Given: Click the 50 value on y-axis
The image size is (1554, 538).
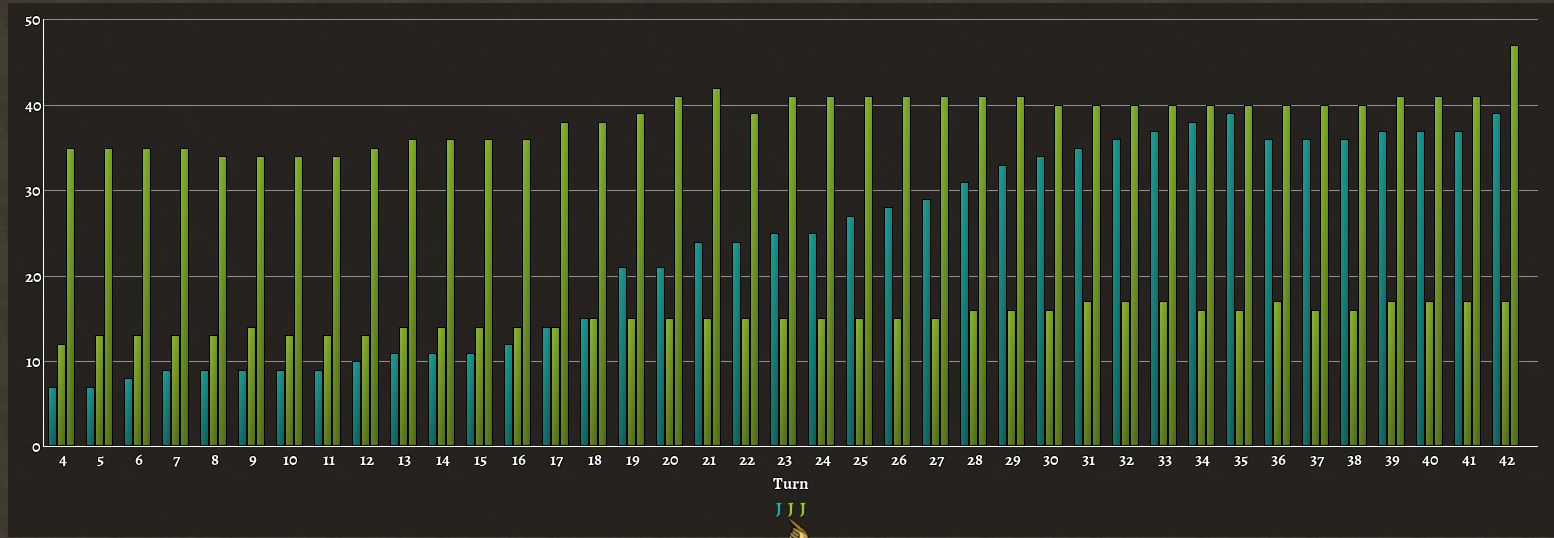Looking at the screenshot, I should tap(32, 21).
